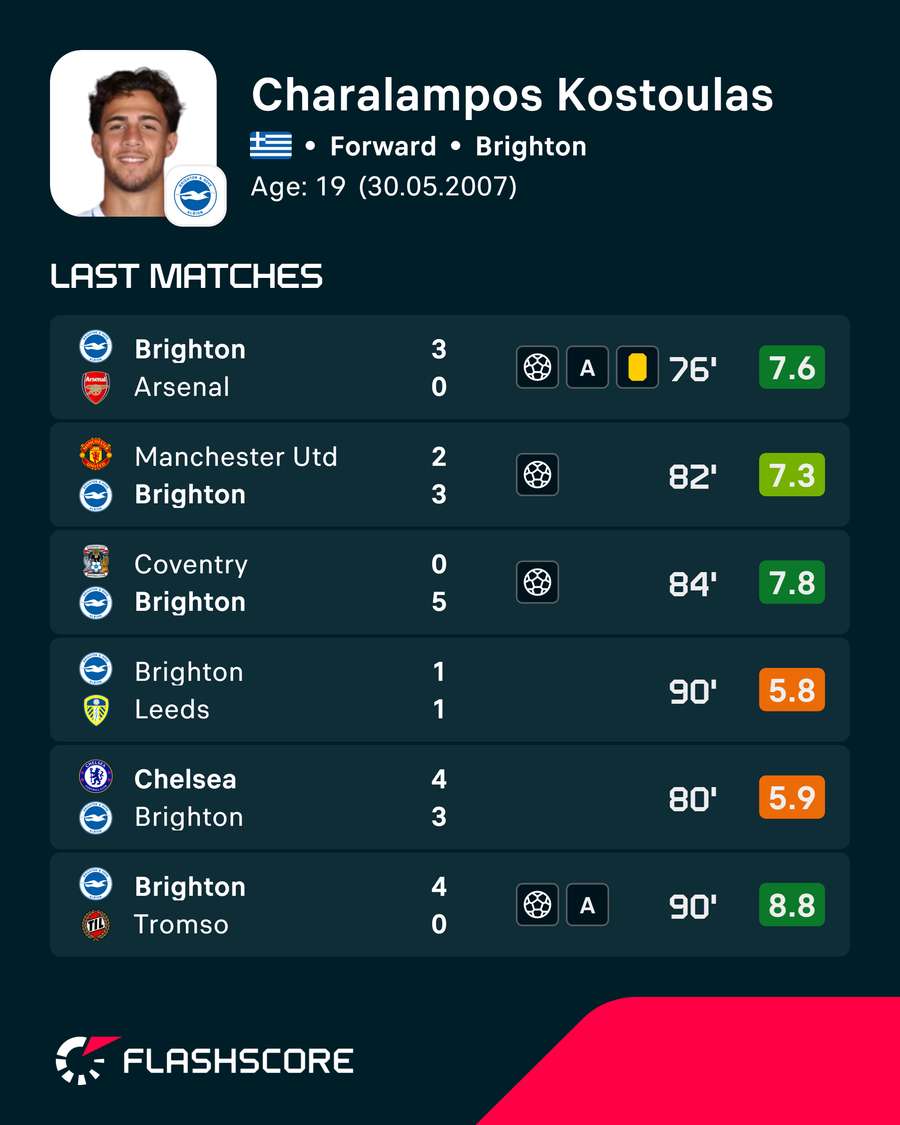This screenshot has height=1125, width=900.
Task: Click the Chelsea club crest
Action: click(x=95, y=778)
